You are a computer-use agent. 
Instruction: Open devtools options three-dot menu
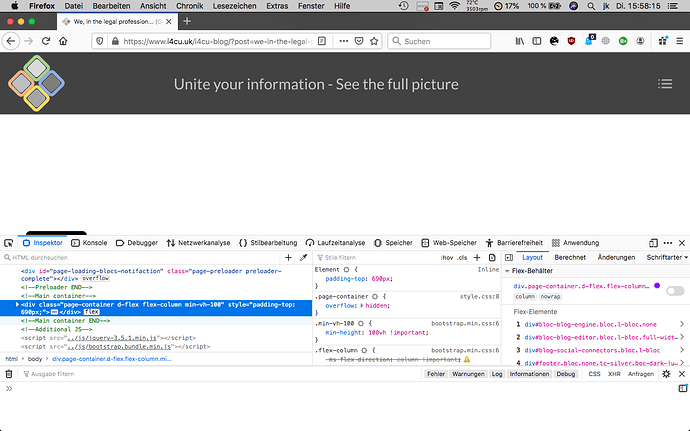click(x=668, y=243)
